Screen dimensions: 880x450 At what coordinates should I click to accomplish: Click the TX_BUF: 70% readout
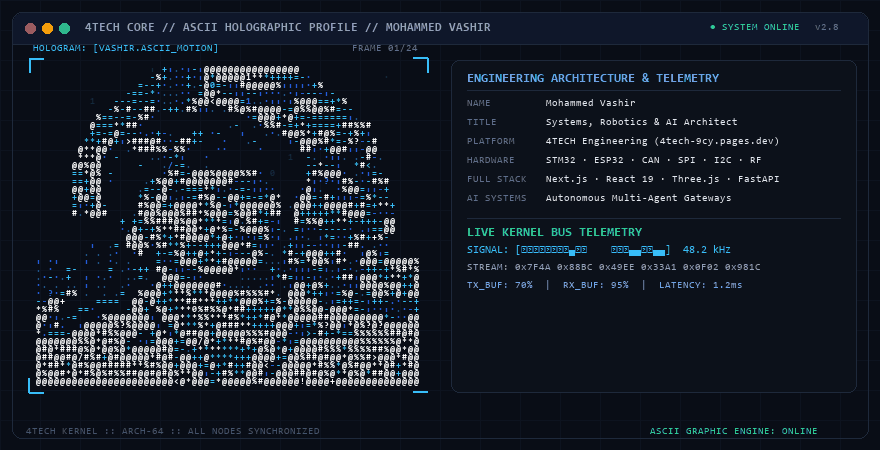tap(500, 285)
